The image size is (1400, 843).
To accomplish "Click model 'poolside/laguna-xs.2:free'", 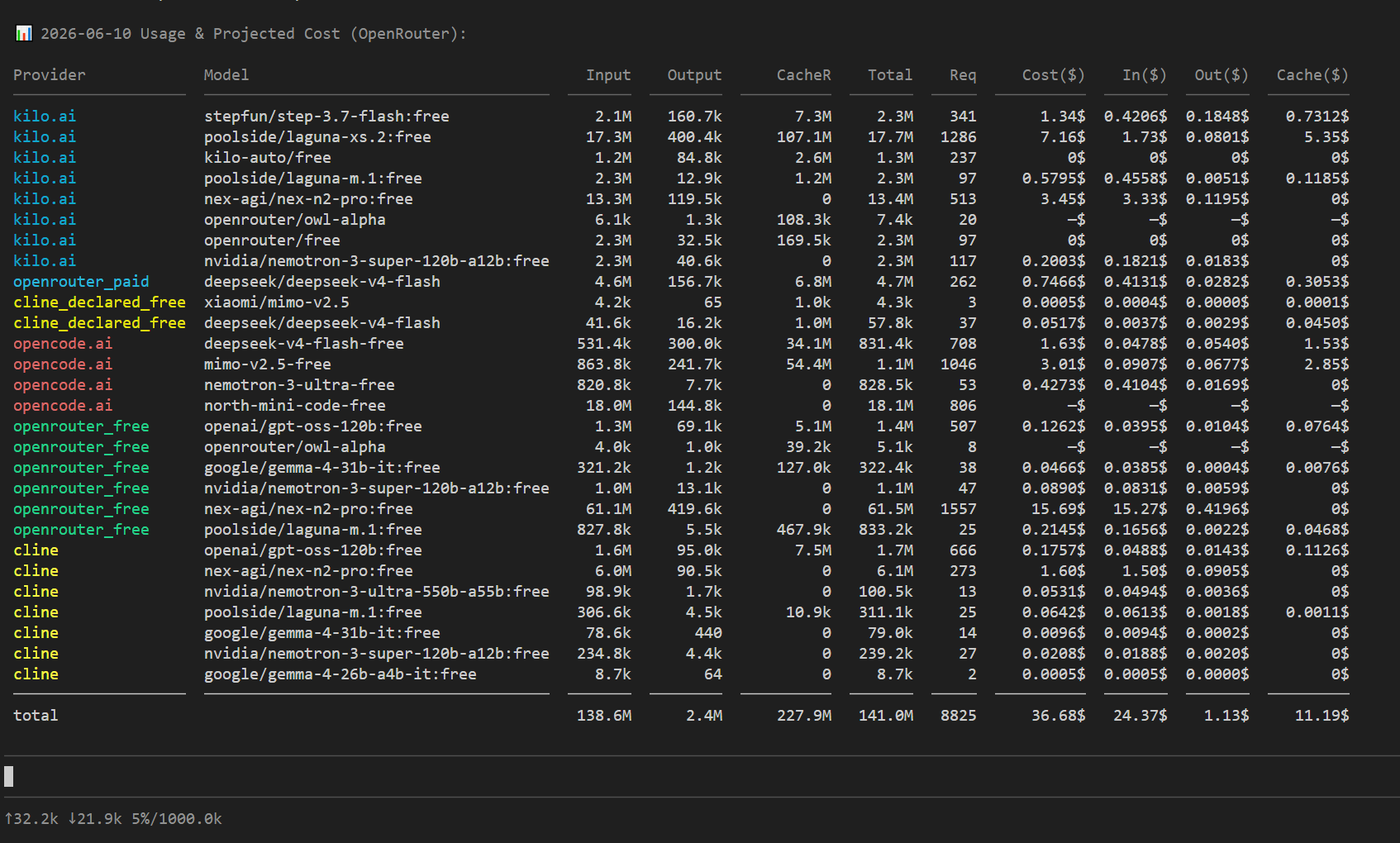I will click(x=317, y=137).
